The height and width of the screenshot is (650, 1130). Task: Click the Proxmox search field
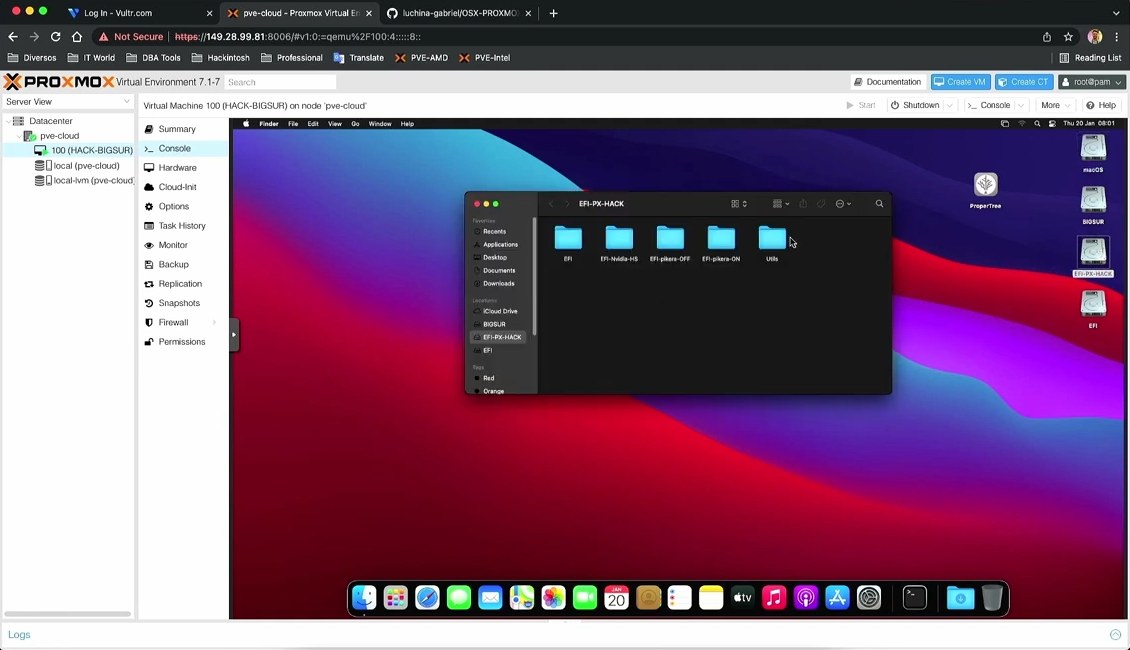279,82
